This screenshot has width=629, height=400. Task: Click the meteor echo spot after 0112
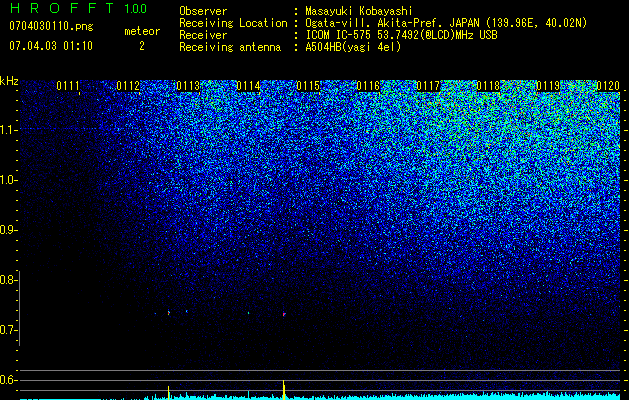pyautogui.click(x=168, y=313)
